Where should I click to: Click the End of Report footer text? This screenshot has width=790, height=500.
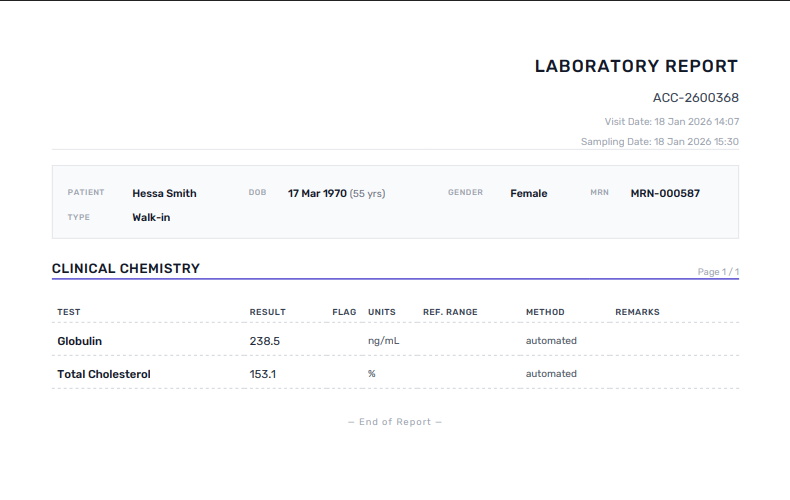[395, 422]
